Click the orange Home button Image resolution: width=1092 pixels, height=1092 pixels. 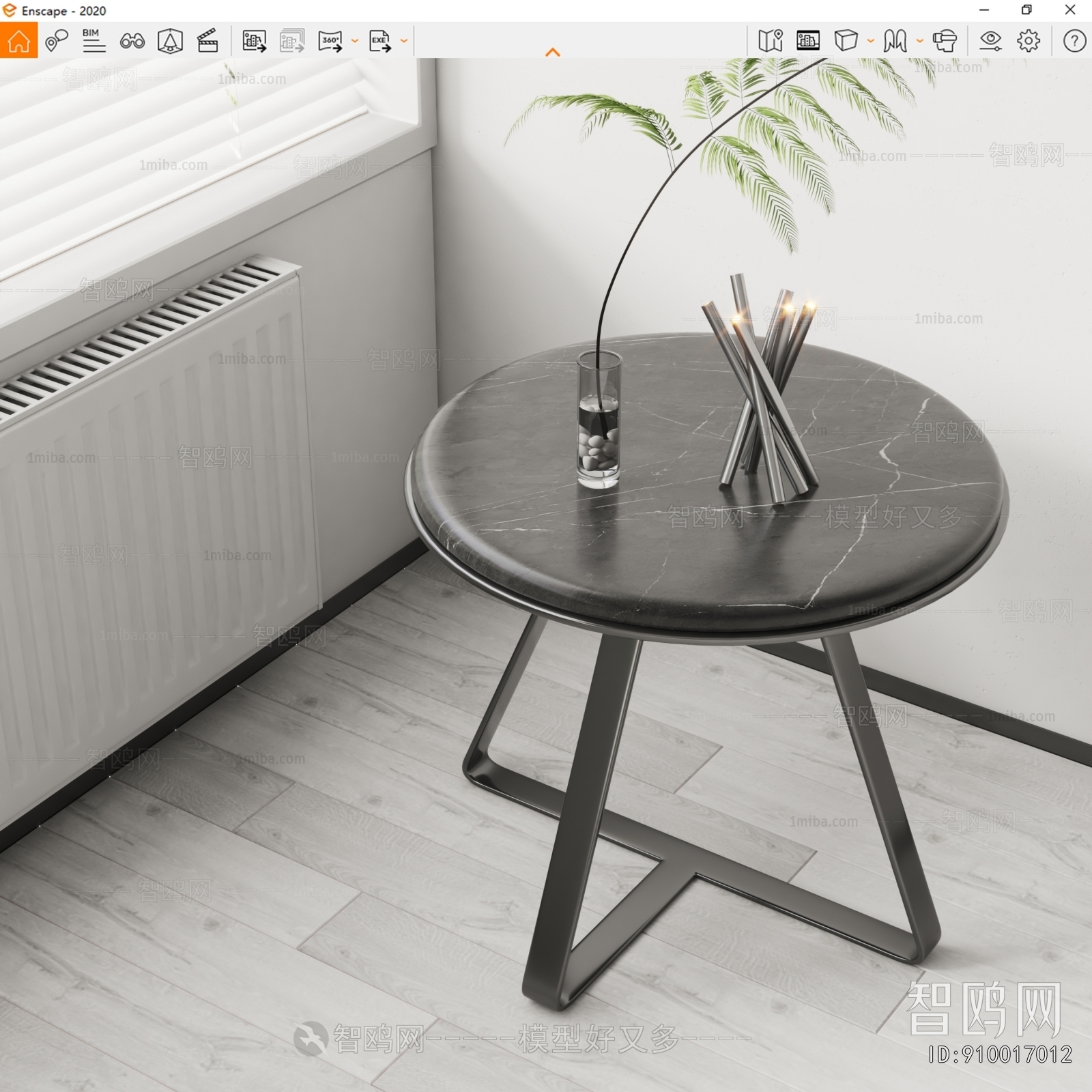(18, 40)
